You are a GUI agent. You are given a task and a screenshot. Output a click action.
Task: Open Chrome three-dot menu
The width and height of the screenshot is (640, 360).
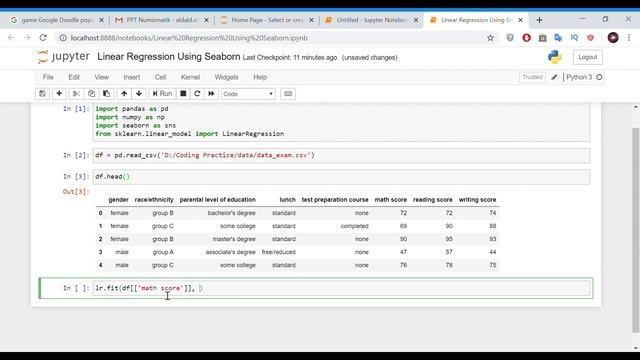pos(629,38)
